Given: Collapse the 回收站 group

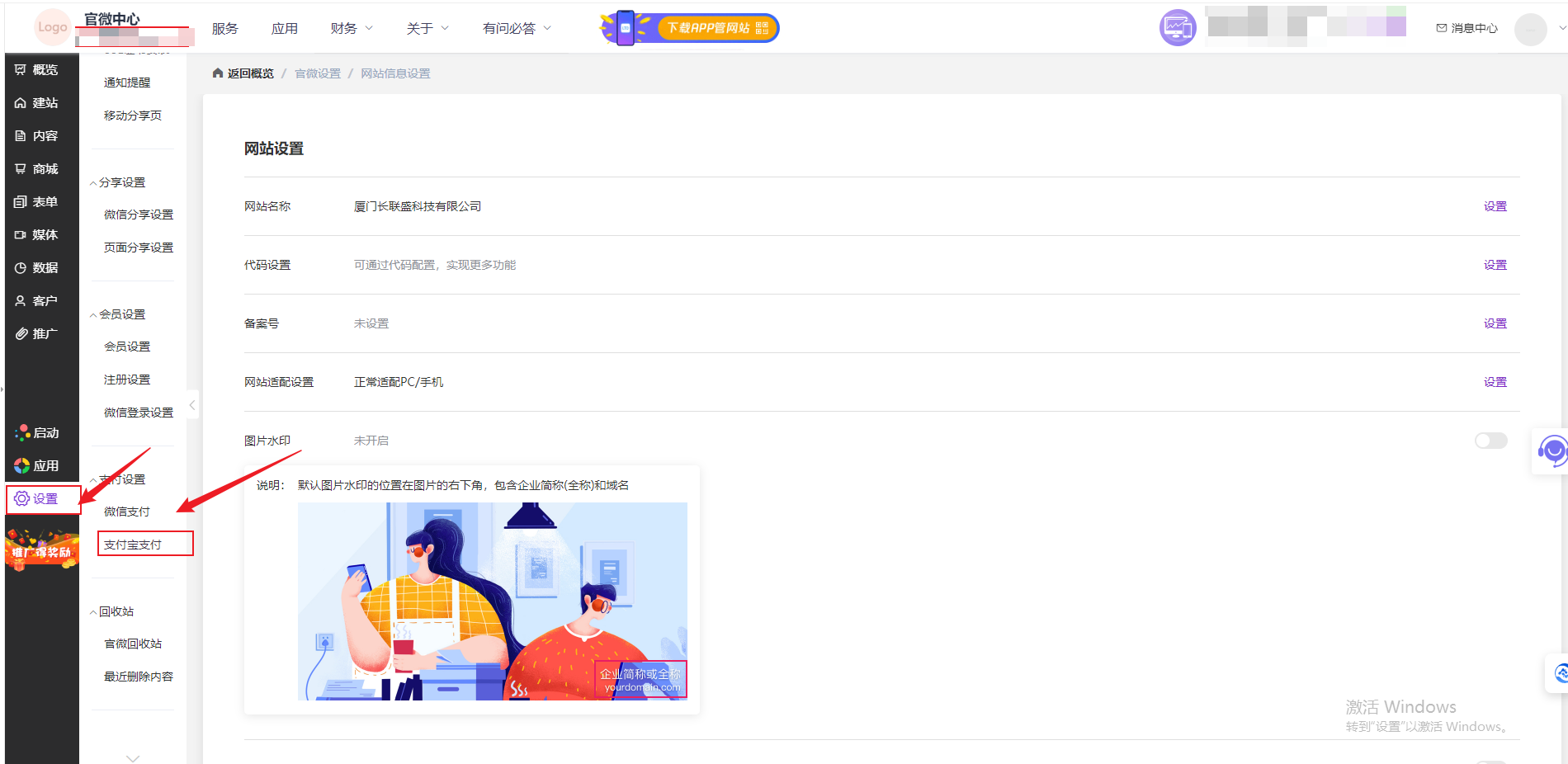Looking at the screenshot, I should [111, 611].
